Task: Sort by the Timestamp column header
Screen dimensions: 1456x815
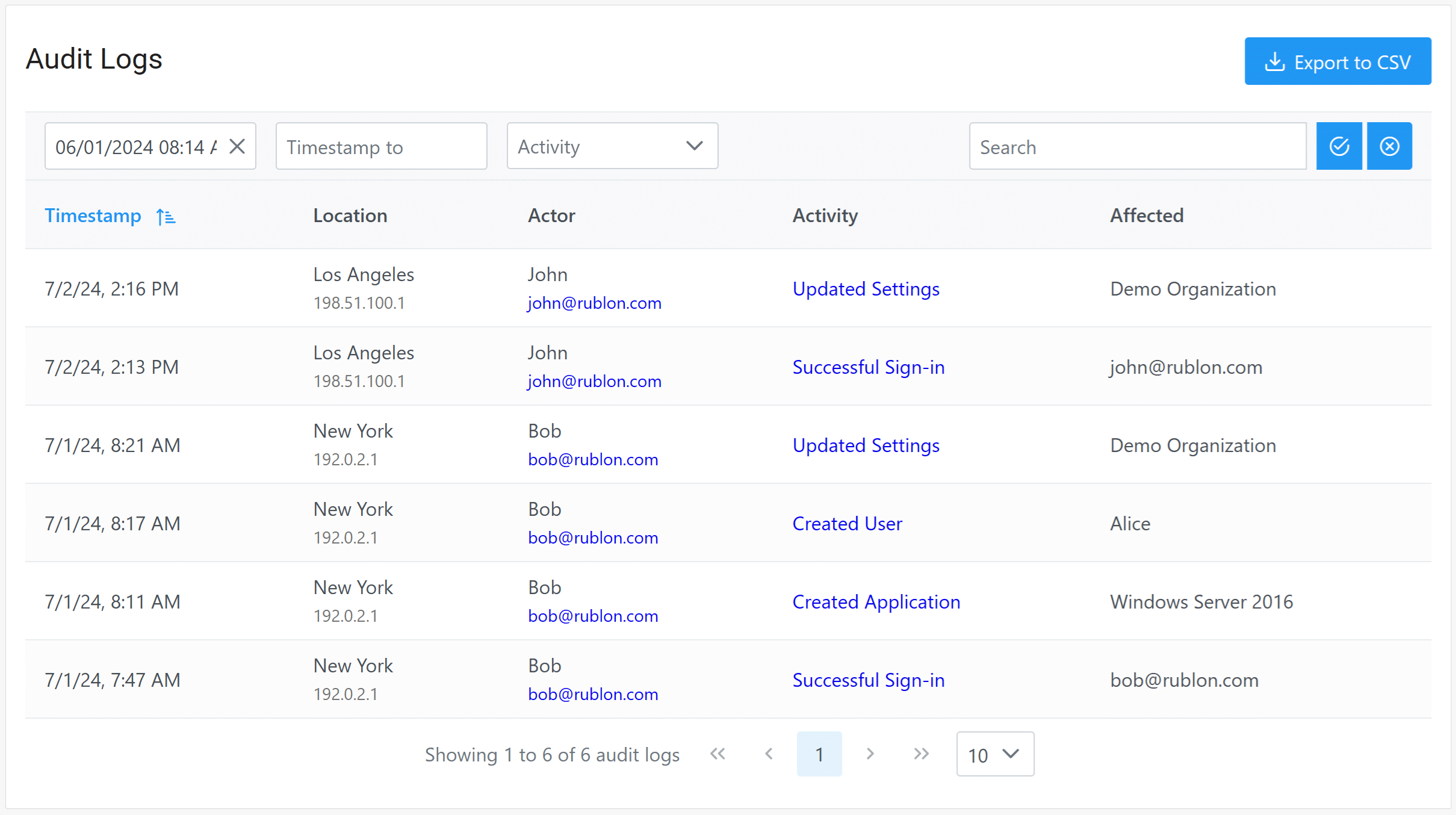Action: point(93,215)
